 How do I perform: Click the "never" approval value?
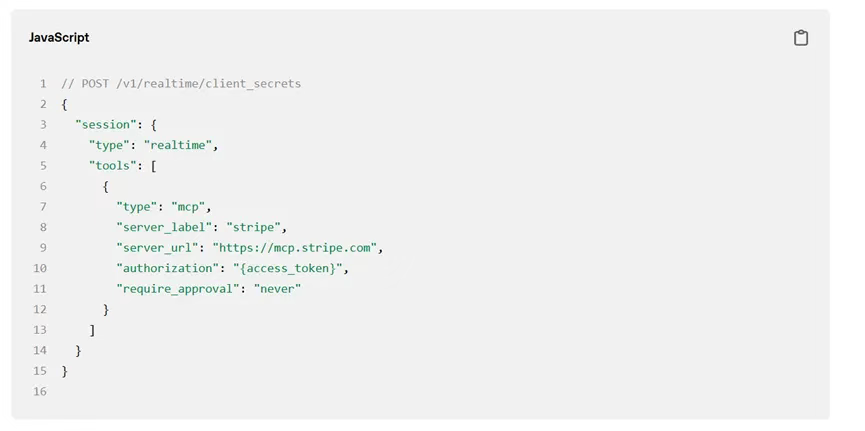pos(277,289)
